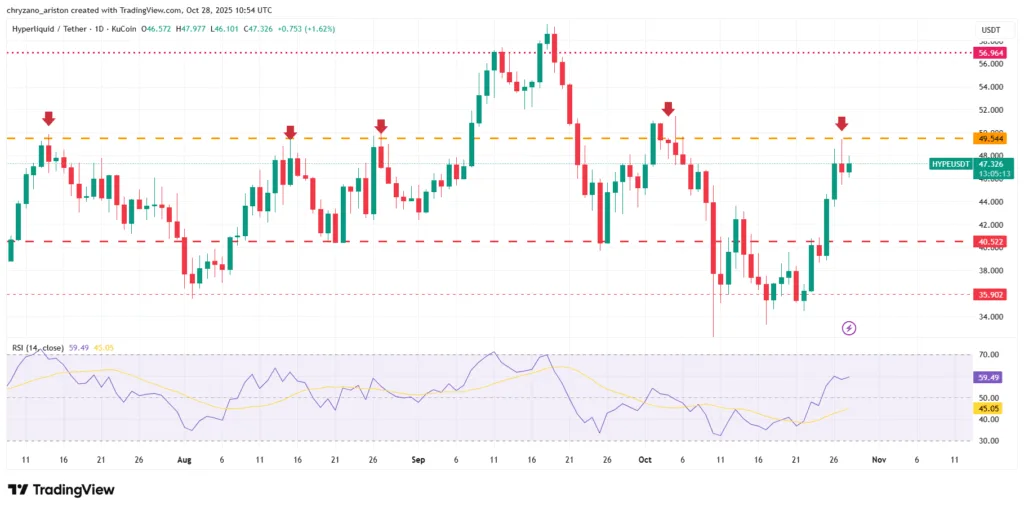1024x510 pixels.
Task: Click the Sep label on the time axis
Action: [x=418, y=459]
